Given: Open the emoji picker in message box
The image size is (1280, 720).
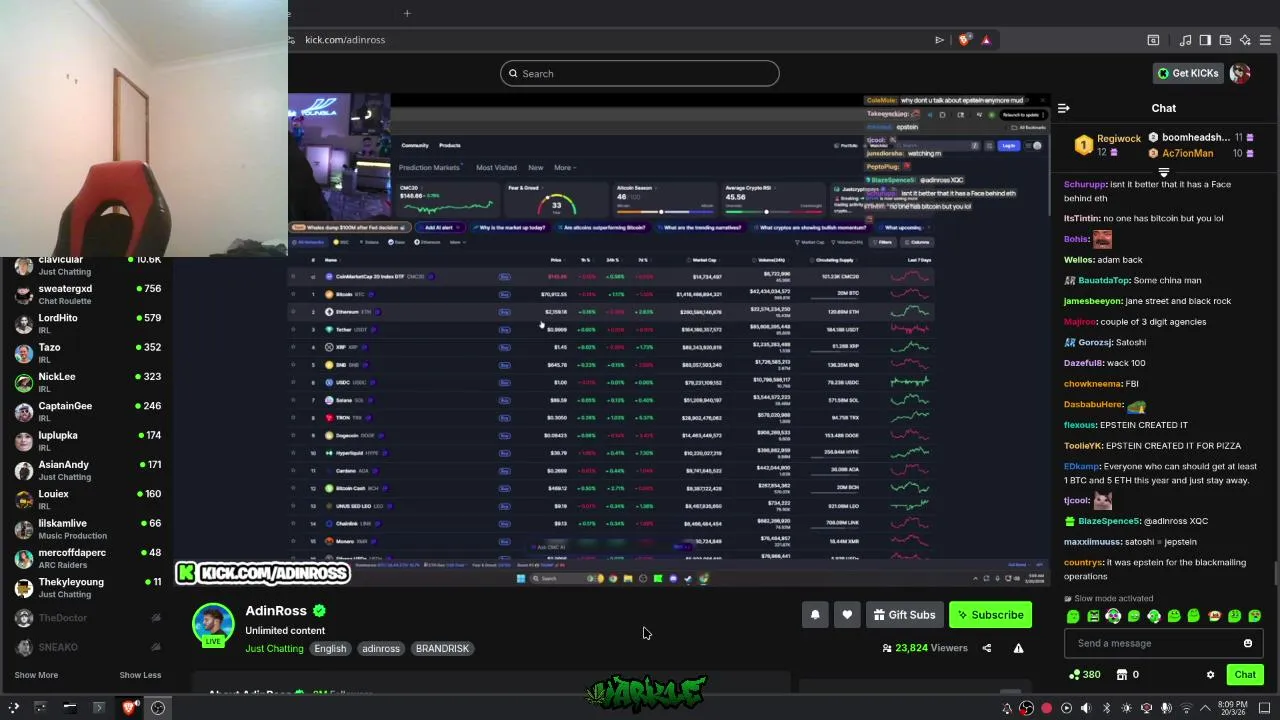Looking at the screenshot, I should [x=1247, y=643].
